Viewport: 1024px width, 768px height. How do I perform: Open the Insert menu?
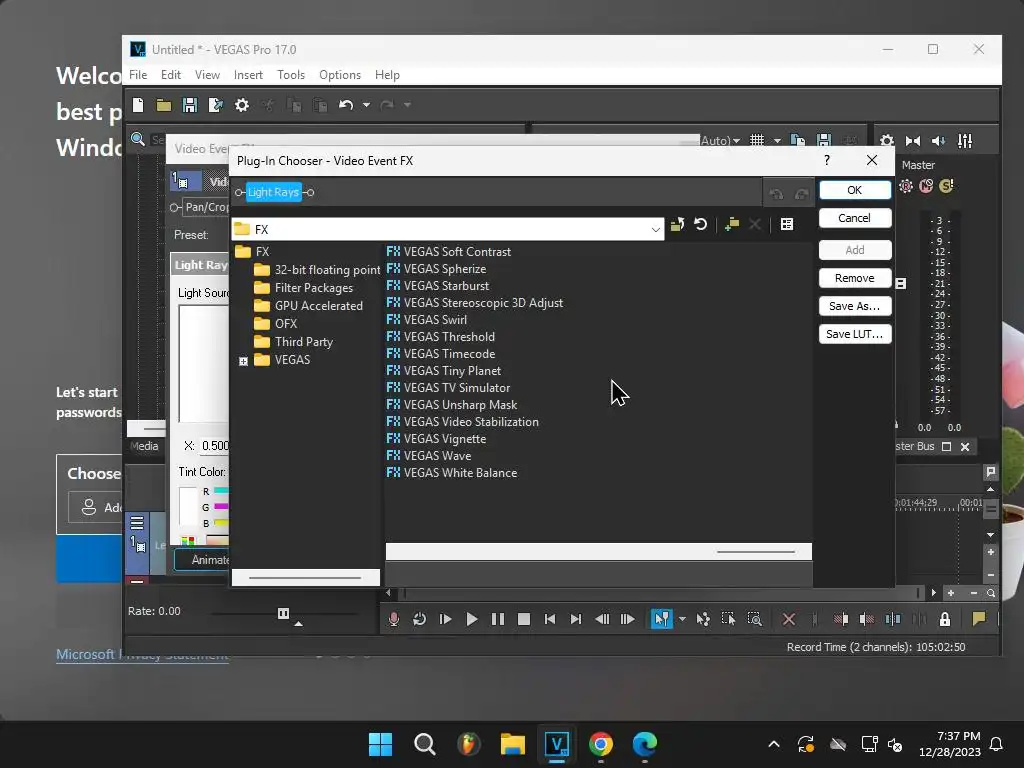point(248,75)
